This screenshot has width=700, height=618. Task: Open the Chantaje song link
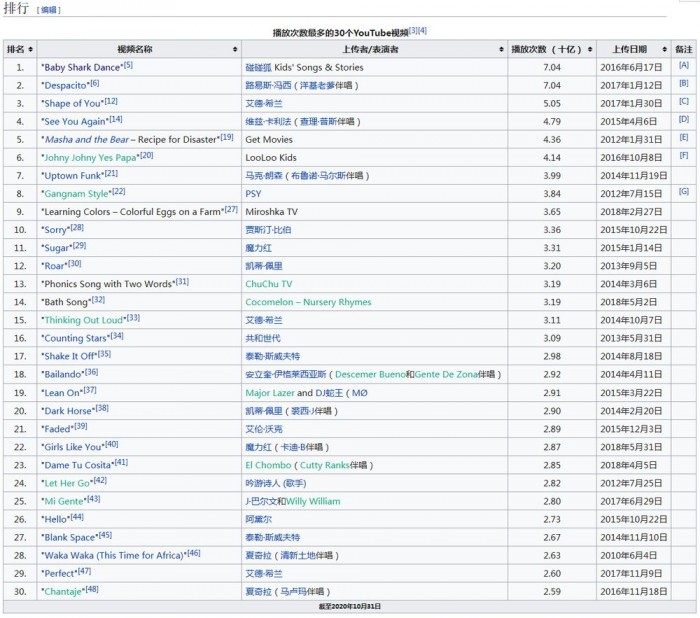(64, 591)
